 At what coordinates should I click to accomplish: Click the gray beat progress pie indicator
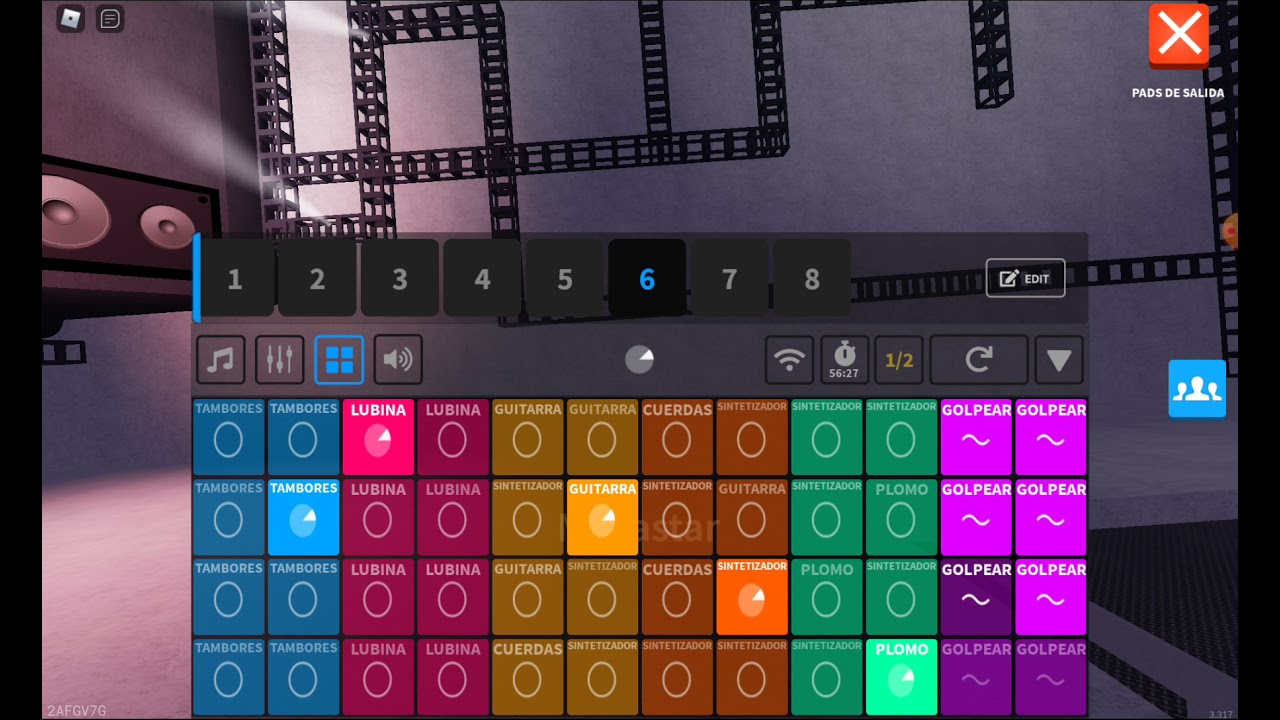639,360
